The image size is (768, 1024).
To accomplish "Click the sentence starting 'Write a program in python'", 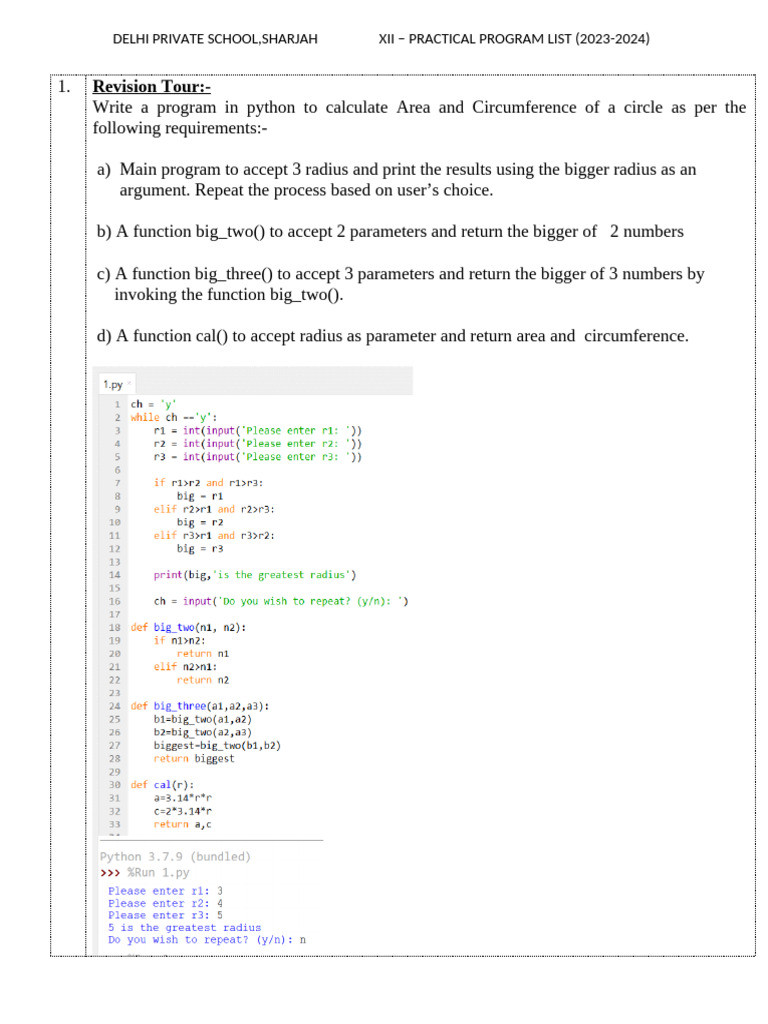I will pyautogui.click(x=419, y=118).
